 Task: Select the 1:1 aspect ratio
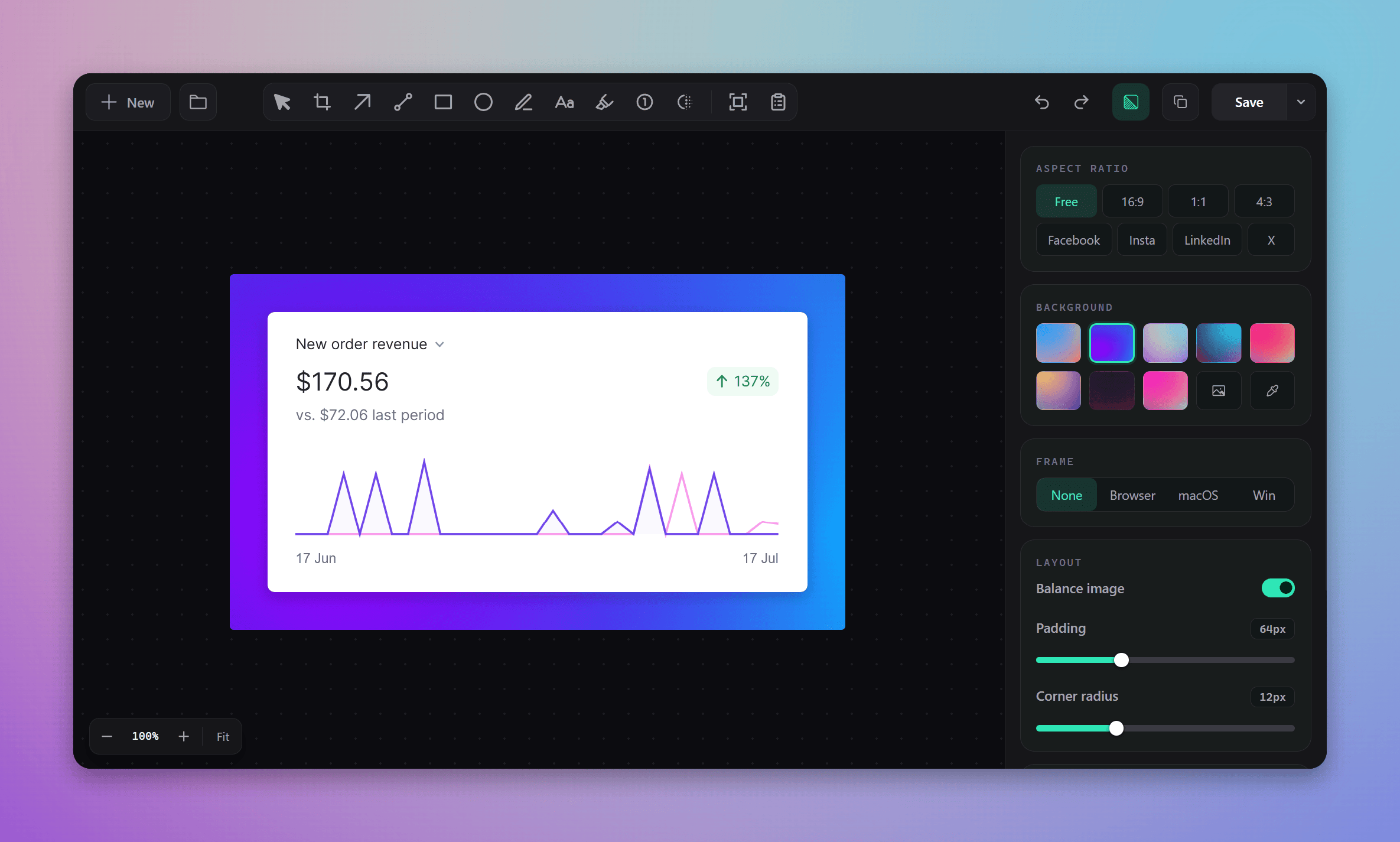point(1198,201)
